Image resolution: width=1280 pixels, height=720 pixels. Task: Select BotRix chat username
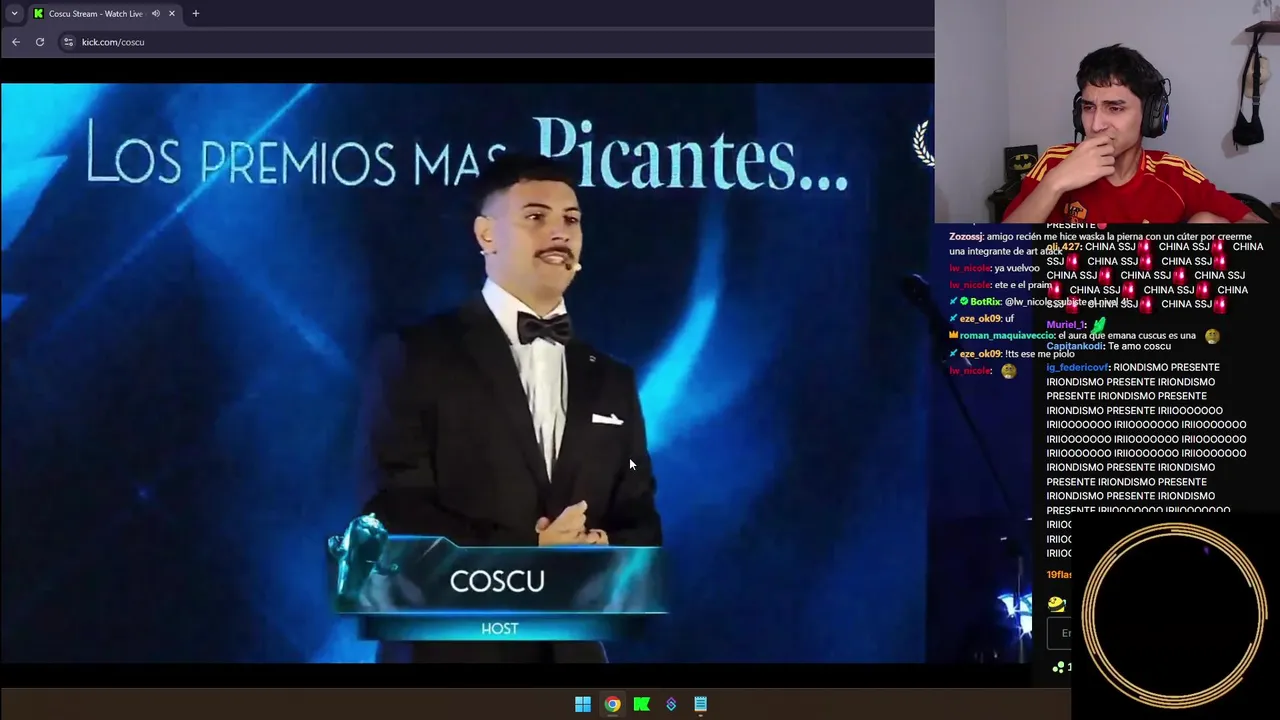[x=985, y=301]
